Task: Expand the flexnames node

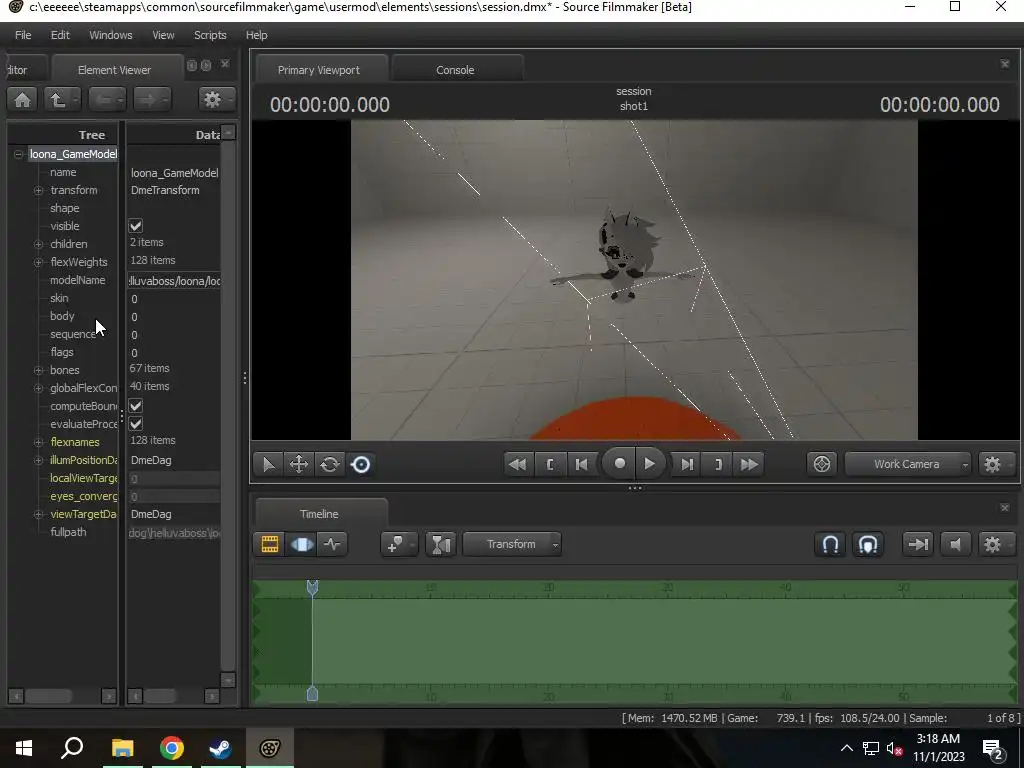Action: point(39,442)
